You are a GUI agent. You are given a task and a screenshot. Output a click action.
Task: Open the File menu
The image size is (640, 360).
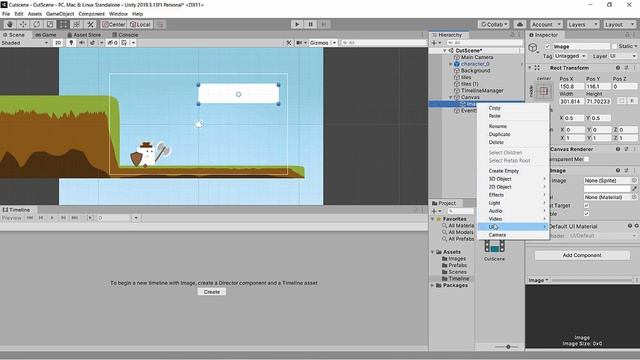click(x=6, y=14)
